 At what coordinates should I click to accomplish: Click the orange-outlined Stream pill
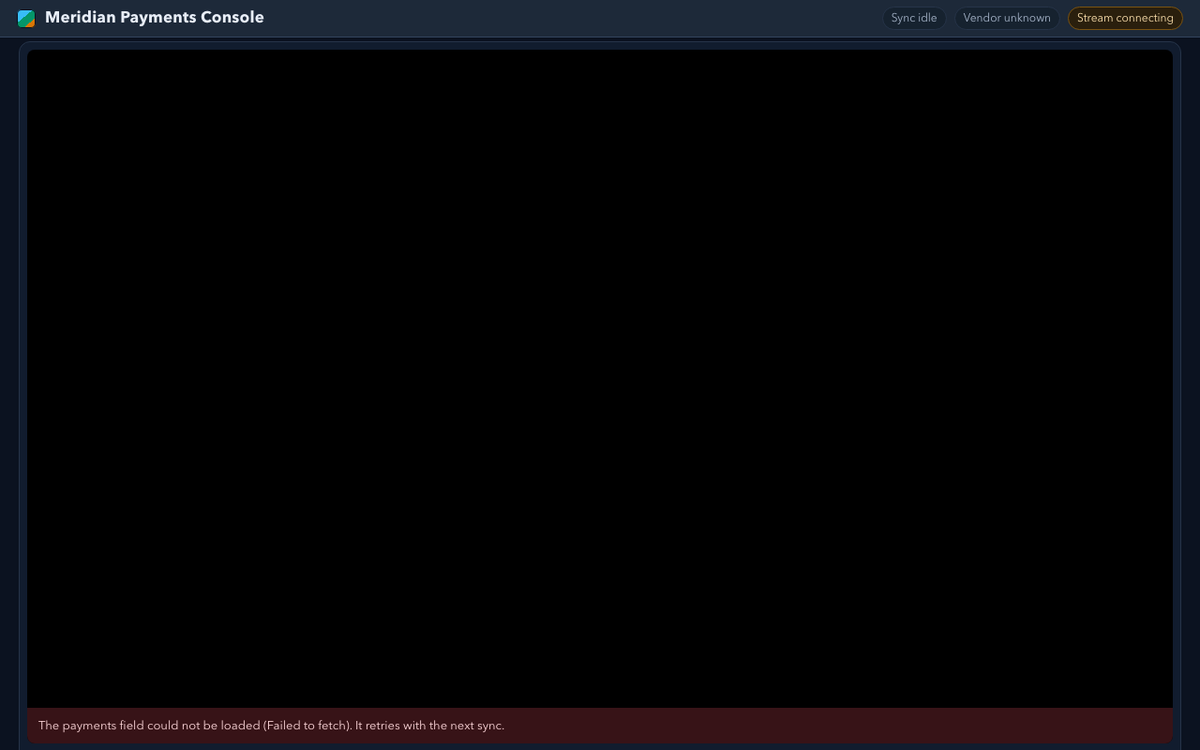click(x=1125, y=18)
